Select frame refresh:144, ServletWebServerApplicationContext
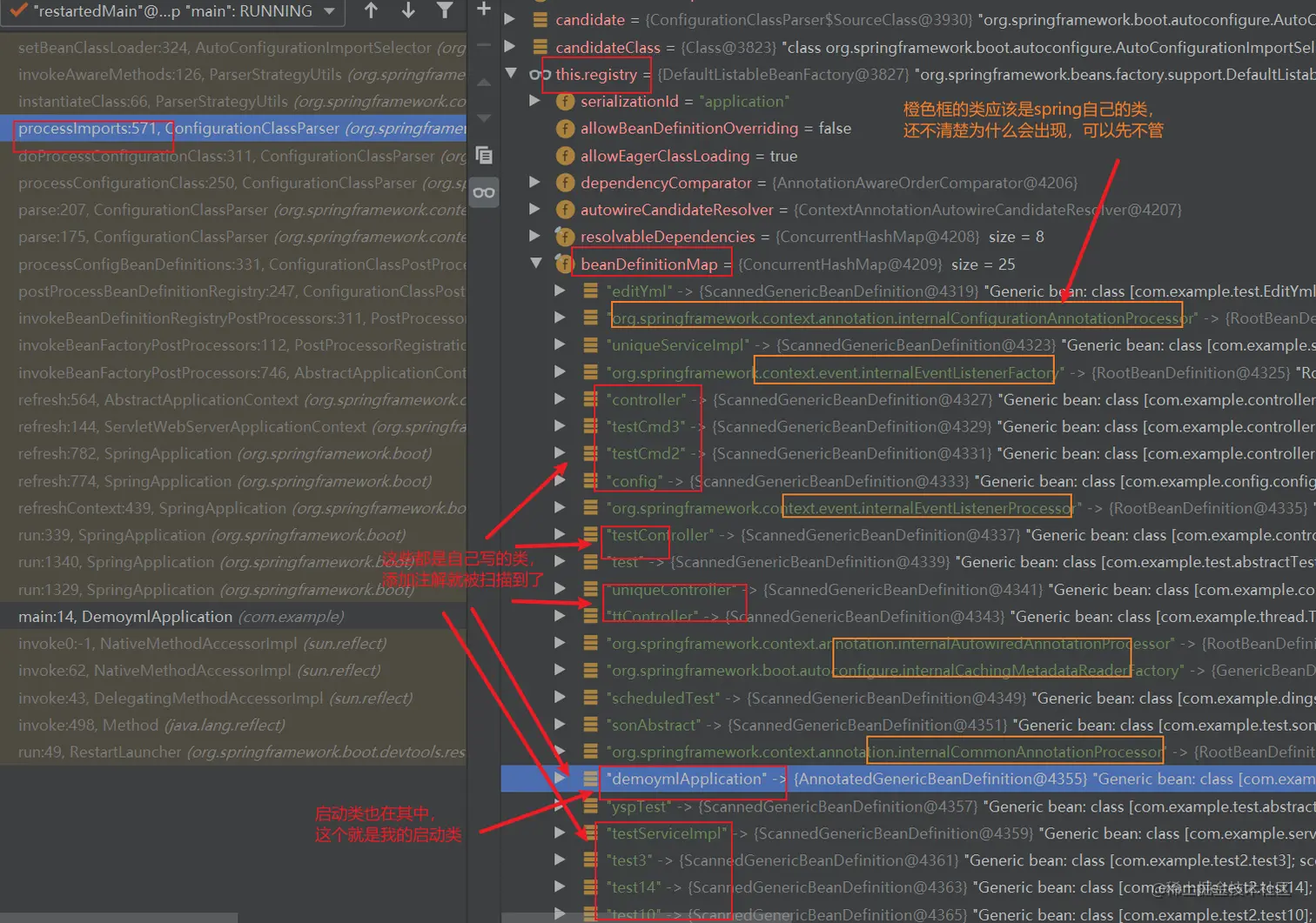Image resolution: width=1316 pixels, height=923 pixels. [x=233, y=426]
